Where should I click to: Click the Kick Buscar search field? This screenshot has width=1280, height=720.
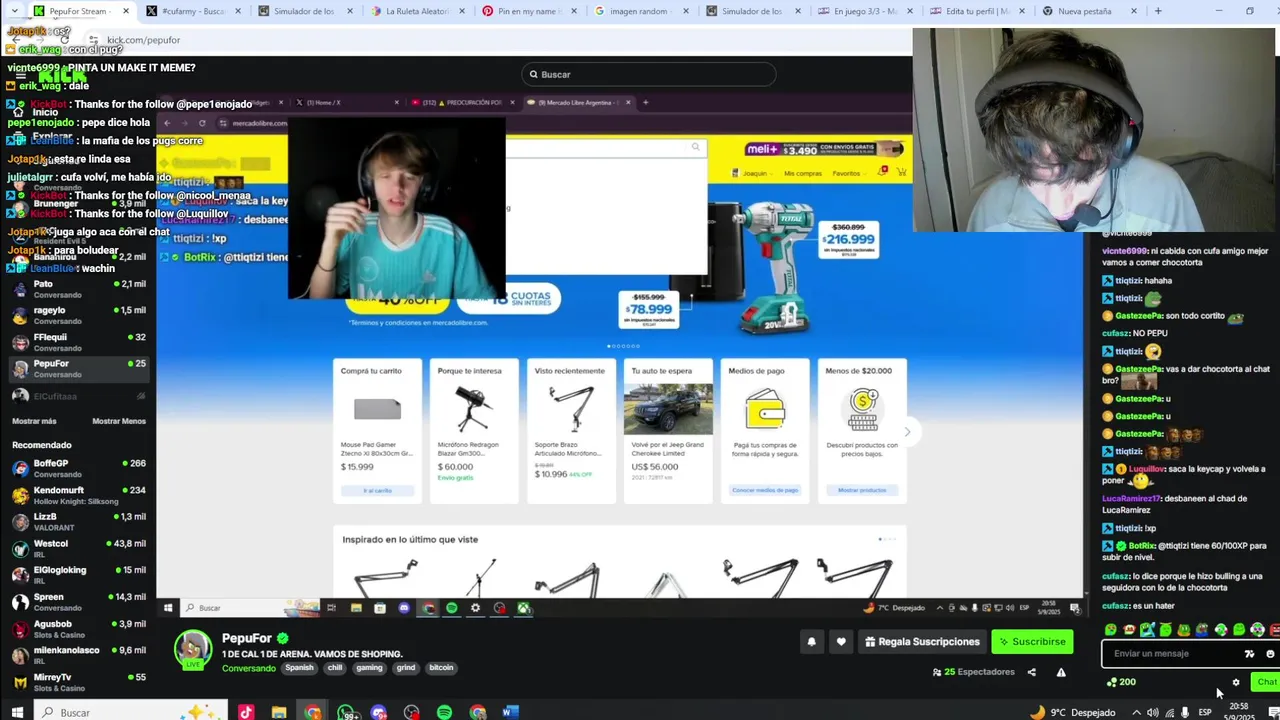click(x=648, y=74)
